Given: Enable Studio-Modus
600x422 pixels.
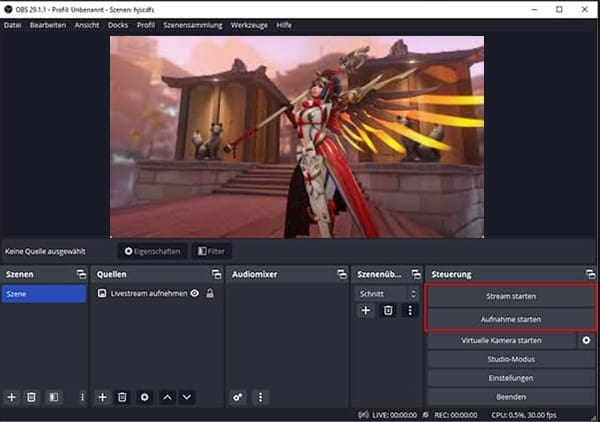Looking at the screenshot, I should coord(511,359).
